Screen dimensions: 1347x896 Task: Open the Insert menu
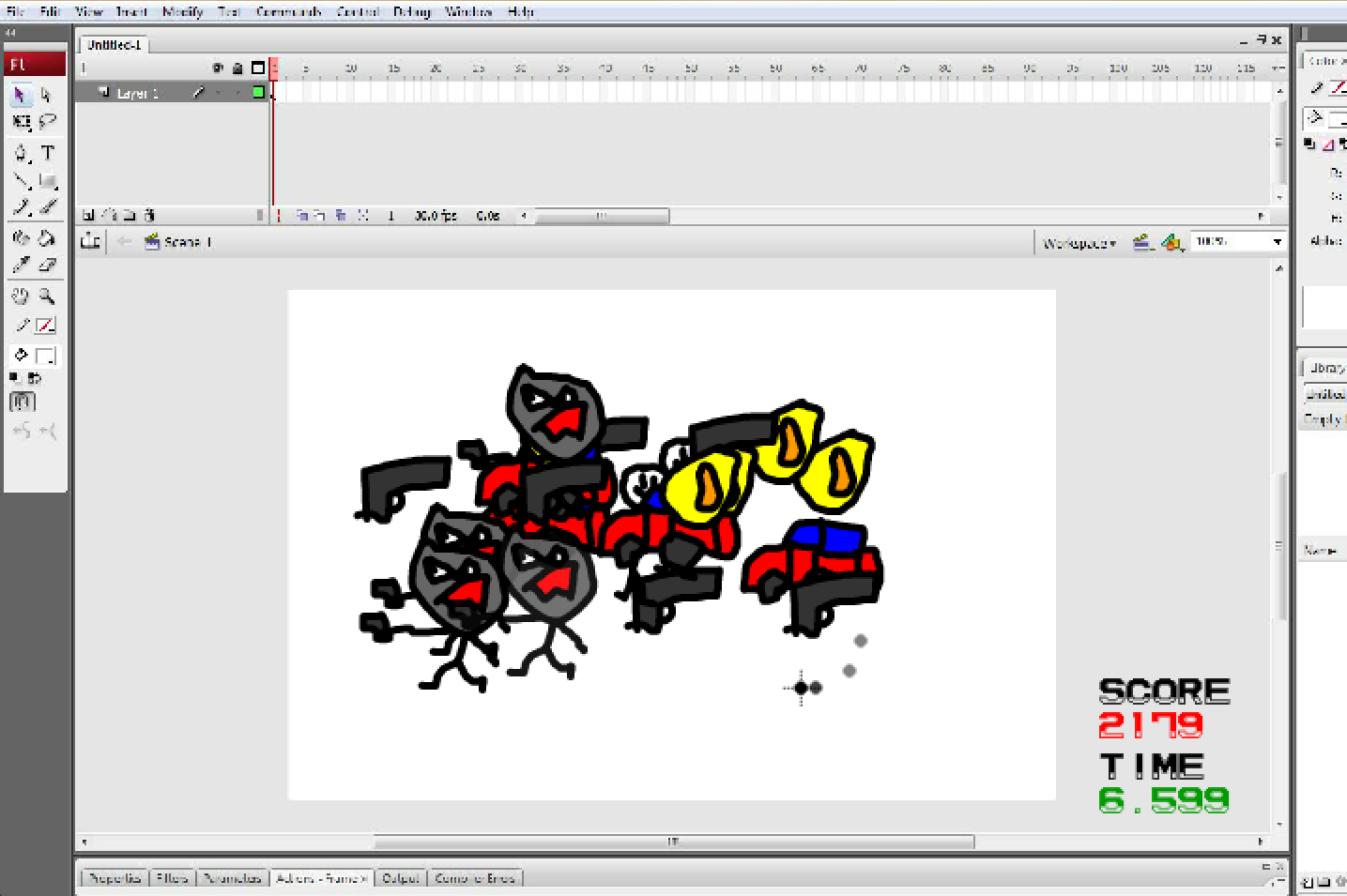click(x=132, y=12)
